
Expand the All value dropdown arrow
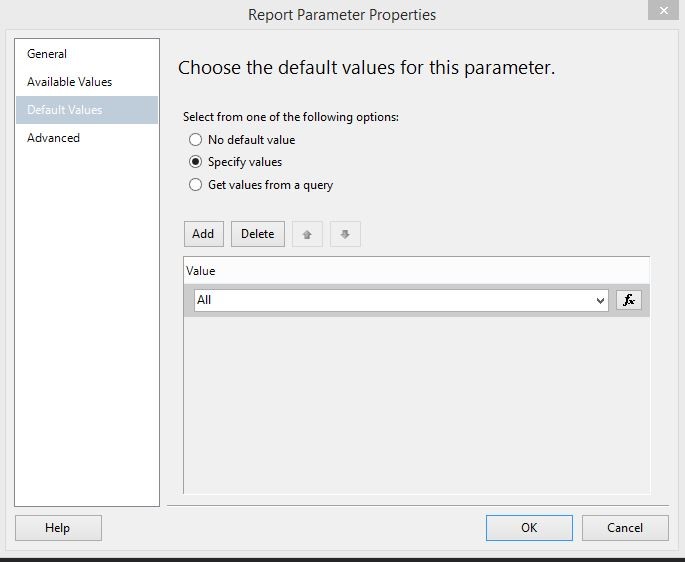(600, 300)
